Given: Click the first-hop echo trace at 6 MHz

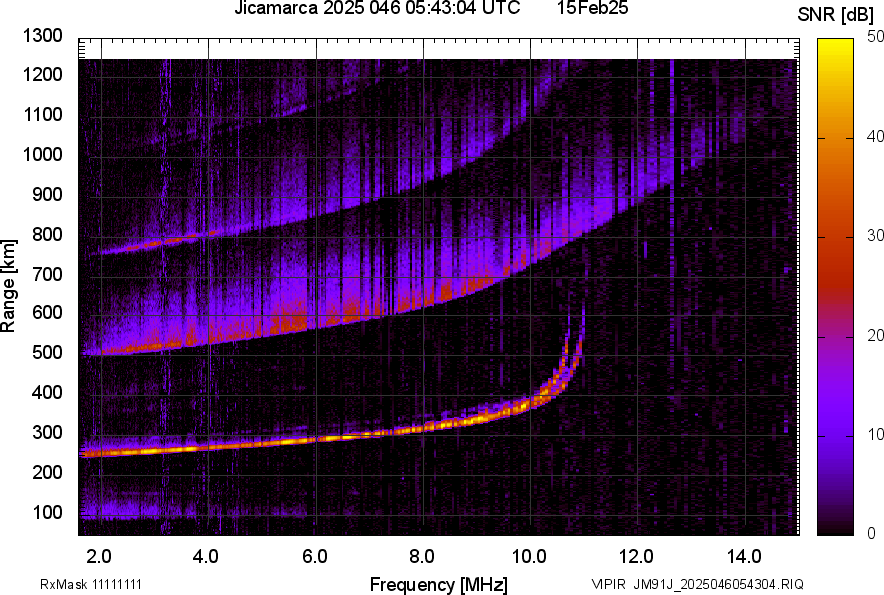Looking at the screenshot, I should click(316, 437).
